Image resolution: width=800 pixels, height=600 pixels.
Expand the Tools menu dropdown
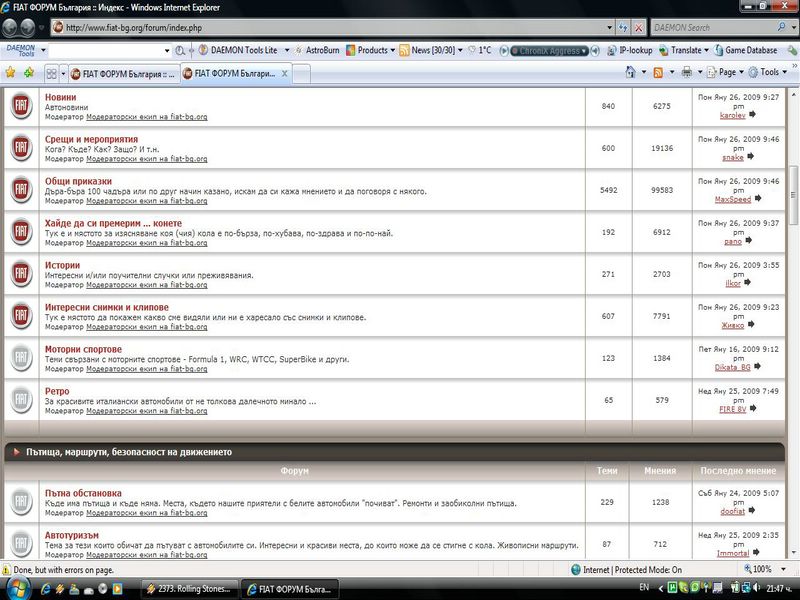770,72
